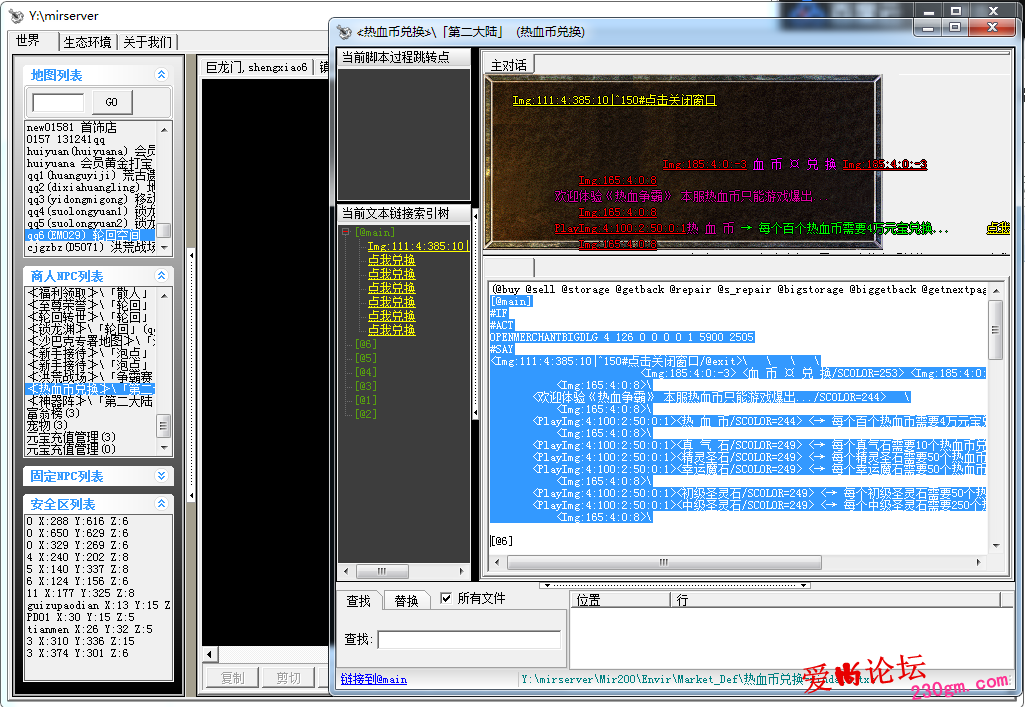Click the link tree scroll left arrow

346,571
